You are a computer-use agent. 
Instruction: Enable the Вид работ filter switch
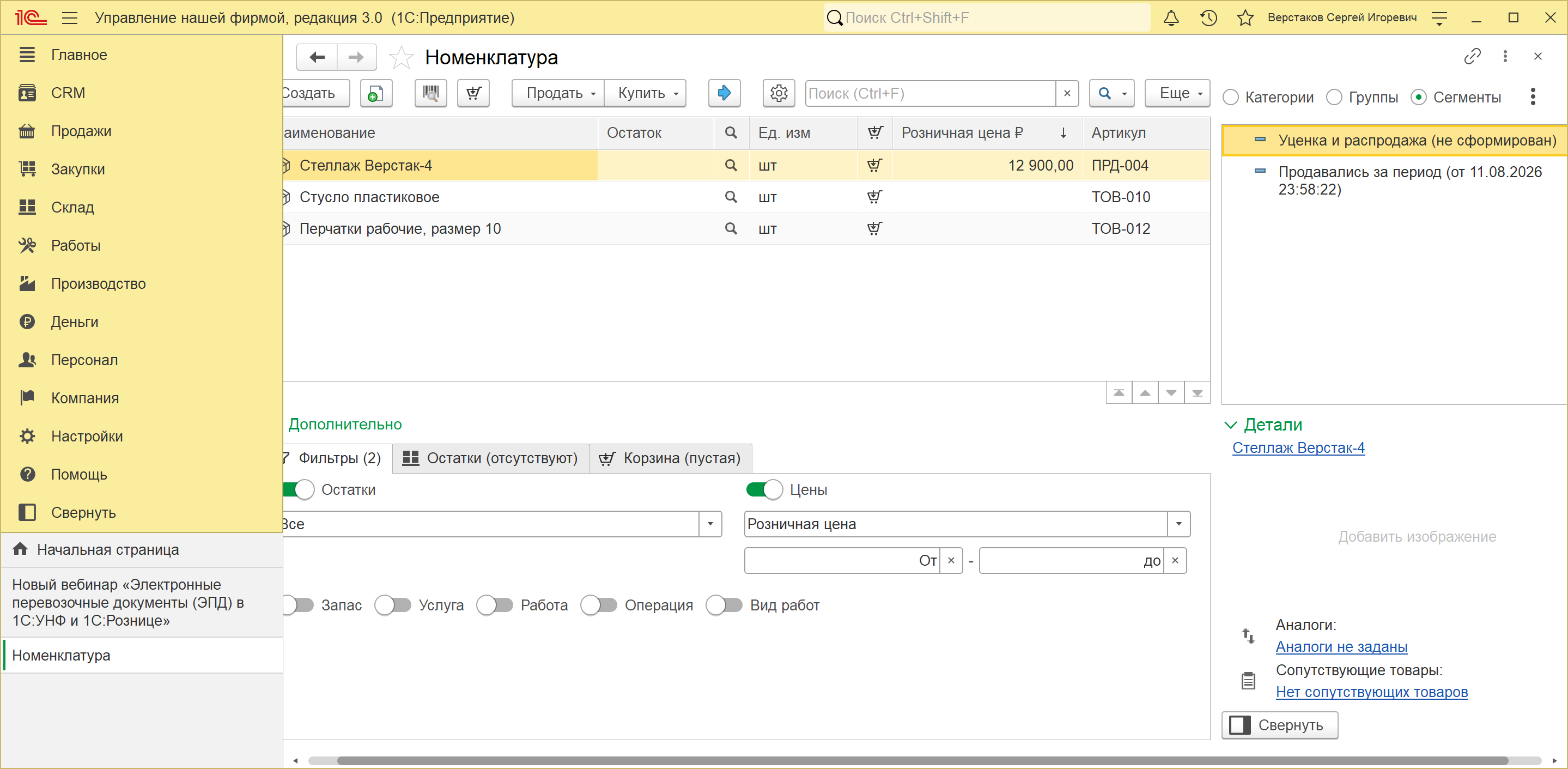(725, 605)
